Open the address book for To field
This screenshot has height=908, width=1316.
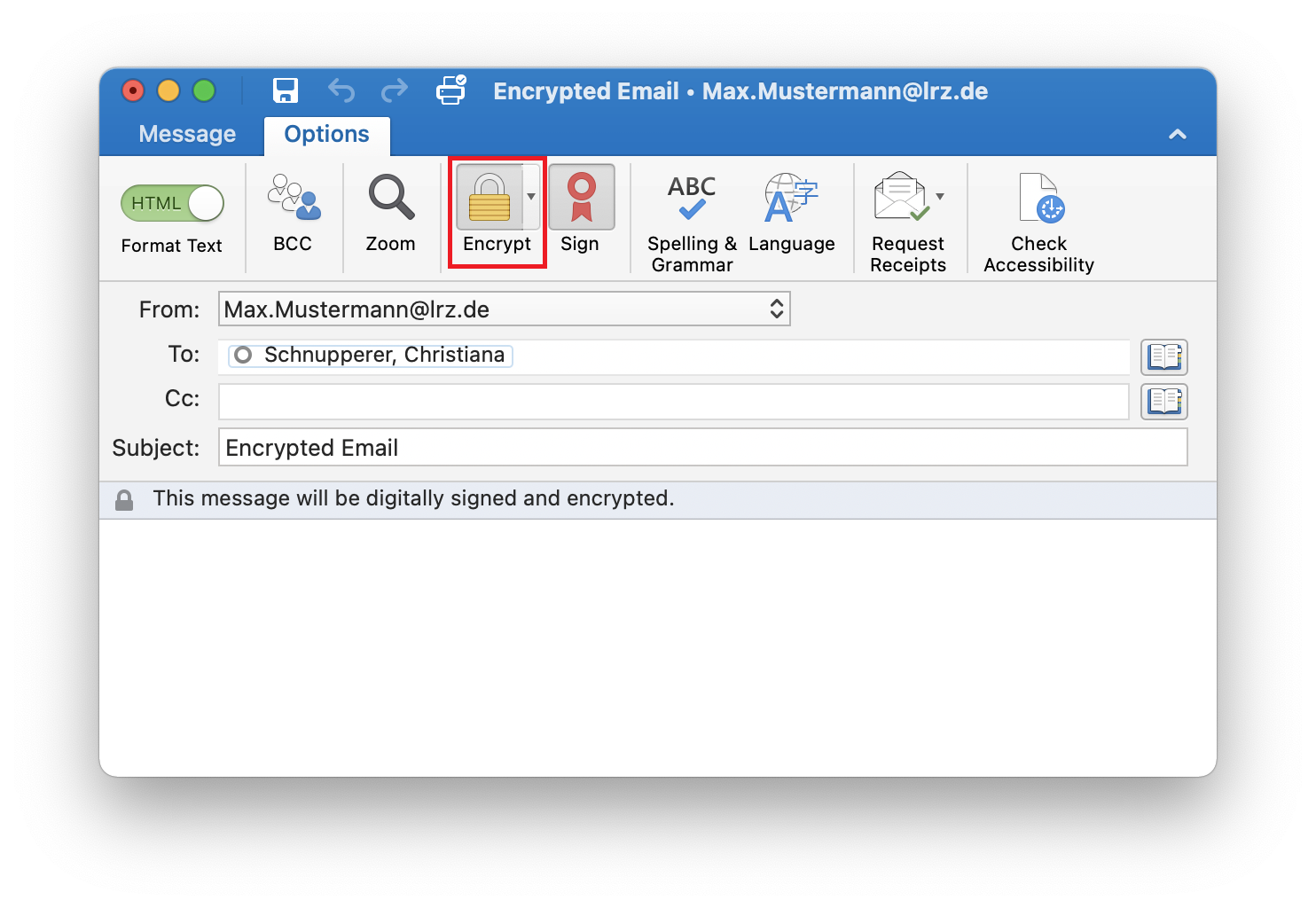pyautogui.click(x=1163, y=357)
